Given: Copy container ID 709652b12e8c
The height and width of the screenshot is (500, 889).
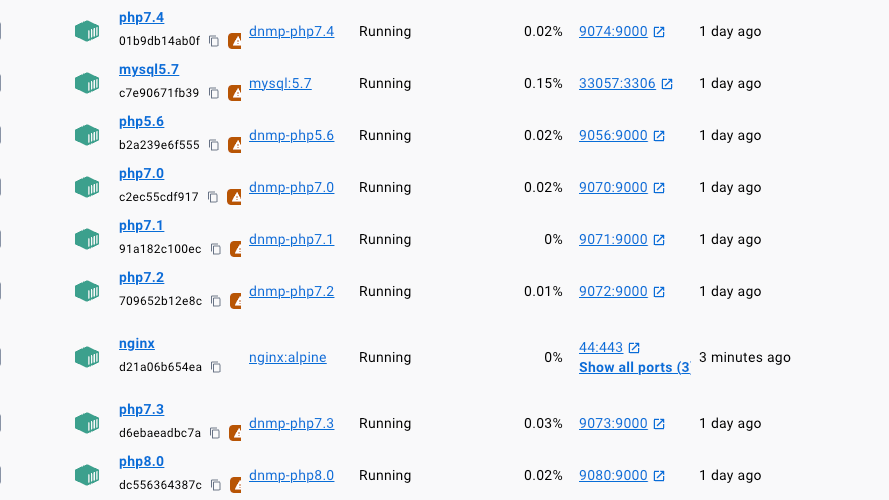Looking at the screenshot, I should click(215, 301).
